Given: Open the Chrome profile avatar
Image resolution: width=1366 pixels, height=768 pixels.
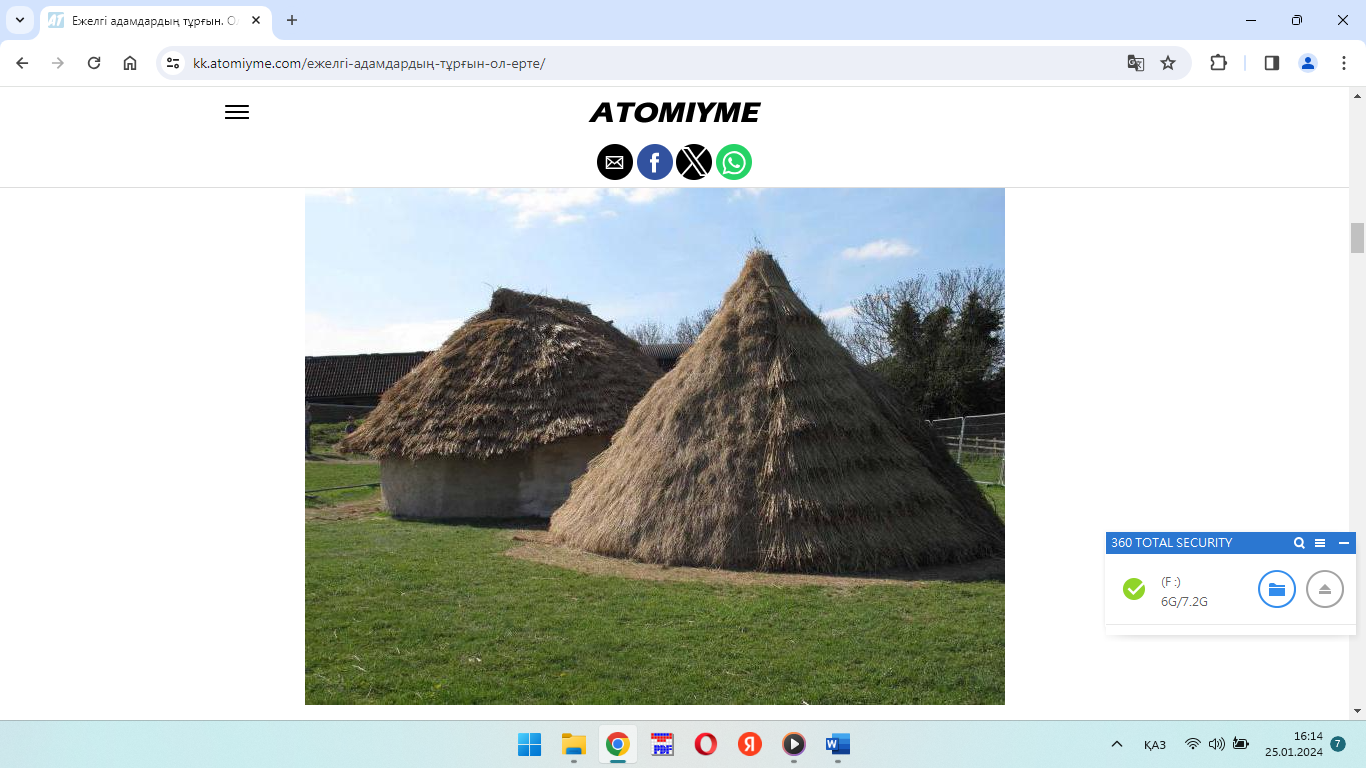Looking at the screenshot, I should [x=1308, y=63].
